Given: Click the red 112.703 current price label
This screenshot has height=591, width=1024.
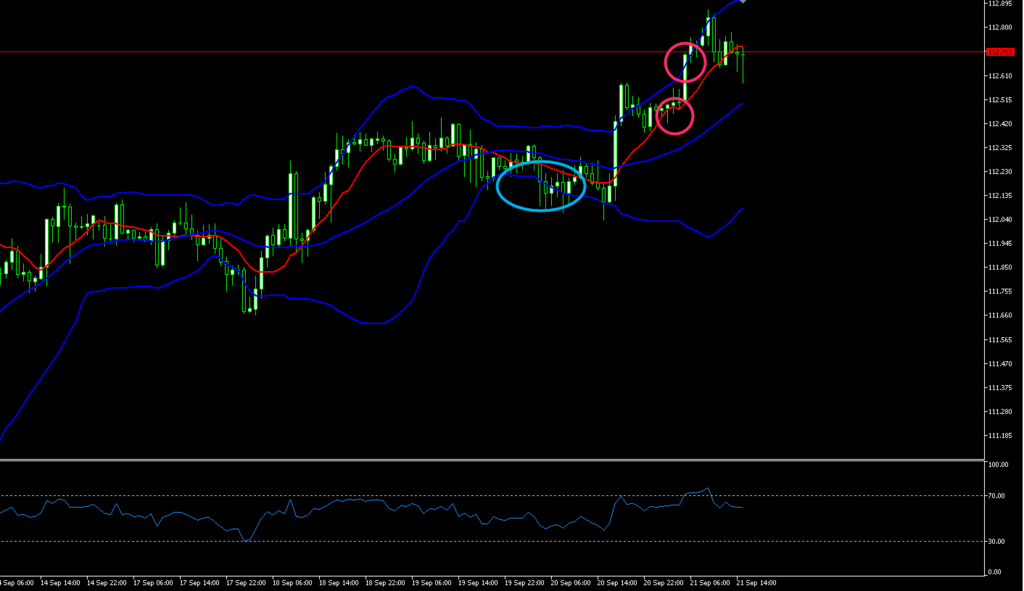Looking at the screenshot, I should coord(1000,52).
